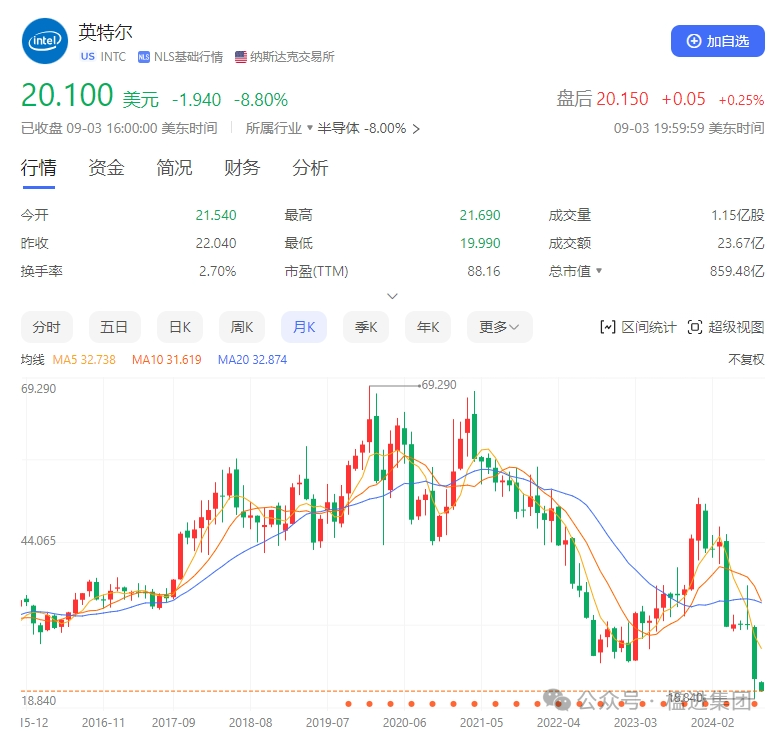Select the 日K daily candlestick chart
Viewport: 776px width, 731px height.
(x=180, y=327)
